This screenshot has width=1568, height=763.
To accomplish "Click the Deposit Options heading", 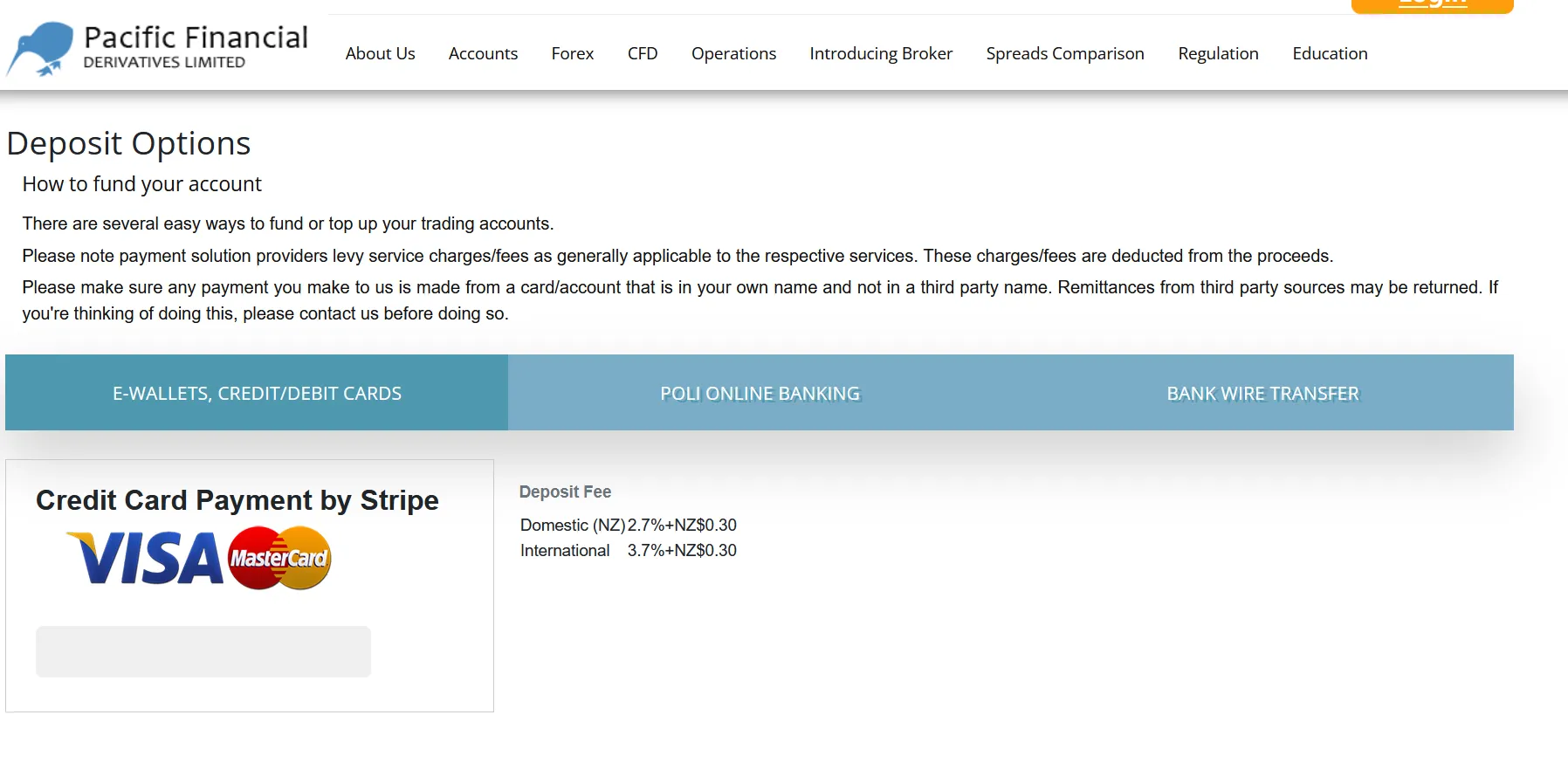I will point(128,143).
